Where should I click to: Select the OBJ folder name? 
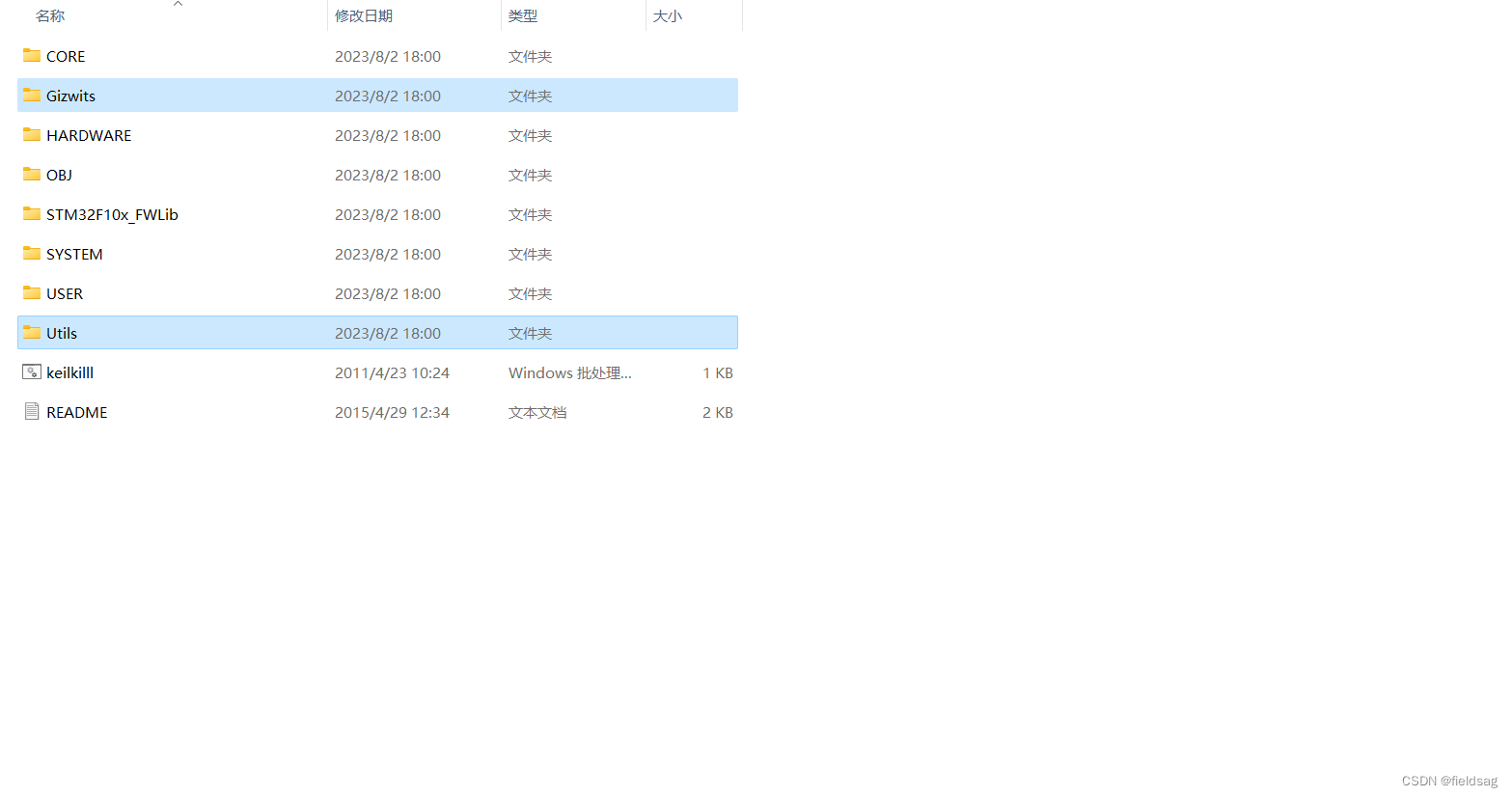tap(59, 175)
